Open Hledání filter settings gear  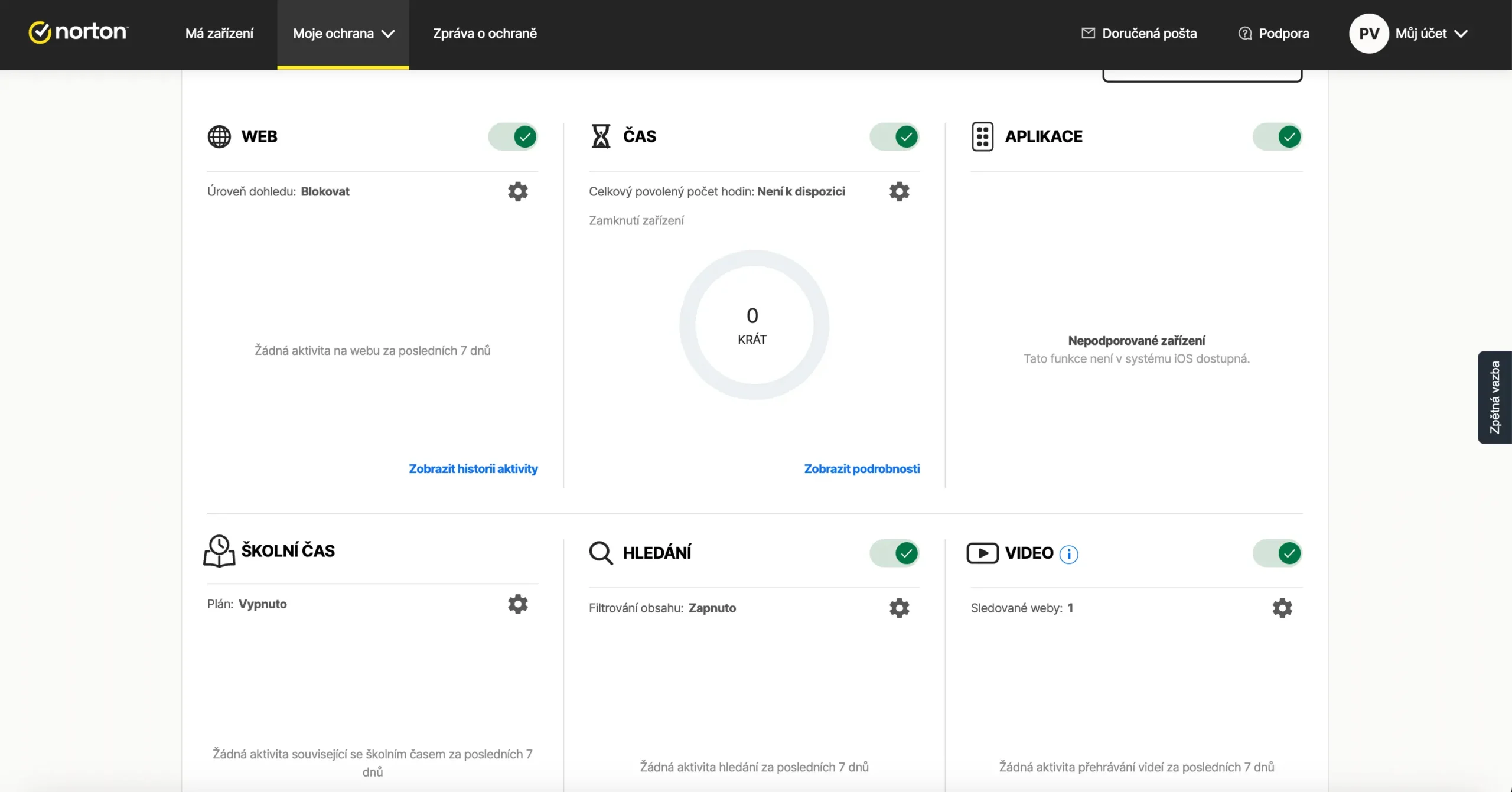coord(899,608)
